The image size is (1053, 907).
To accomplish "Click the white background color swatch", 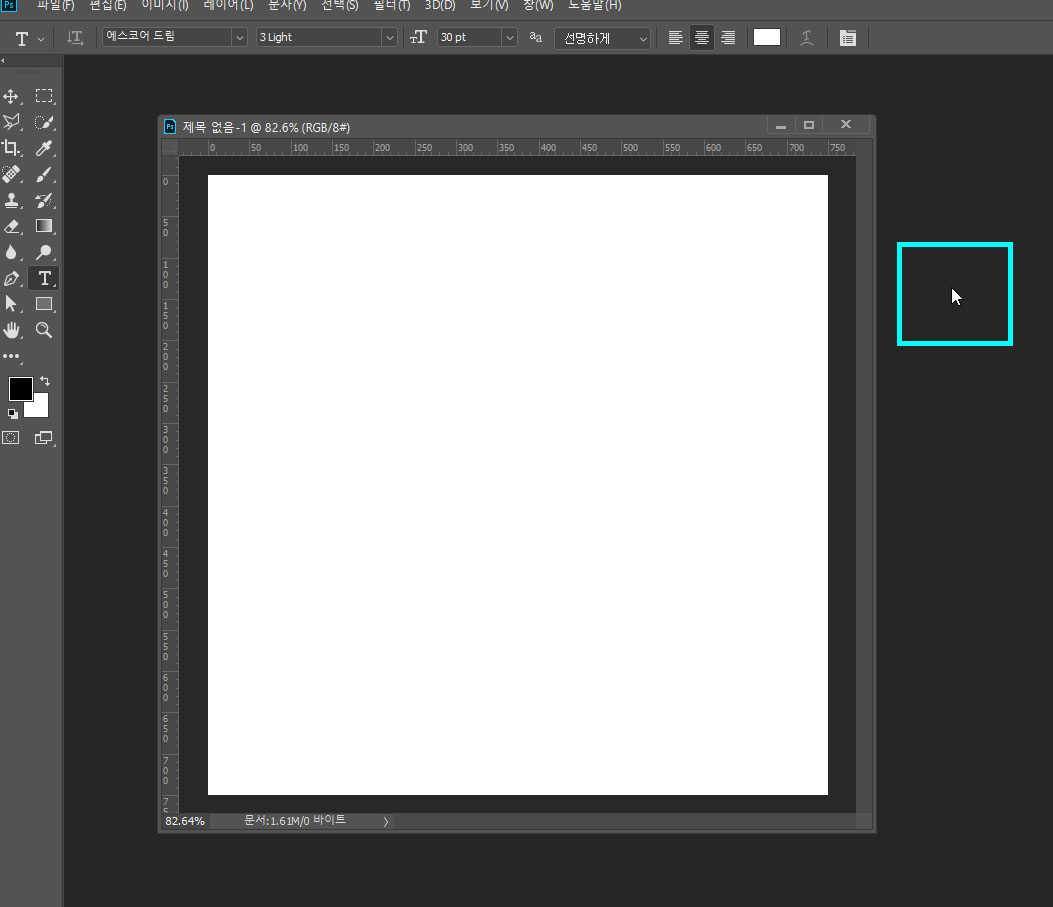I will [40, 409].
